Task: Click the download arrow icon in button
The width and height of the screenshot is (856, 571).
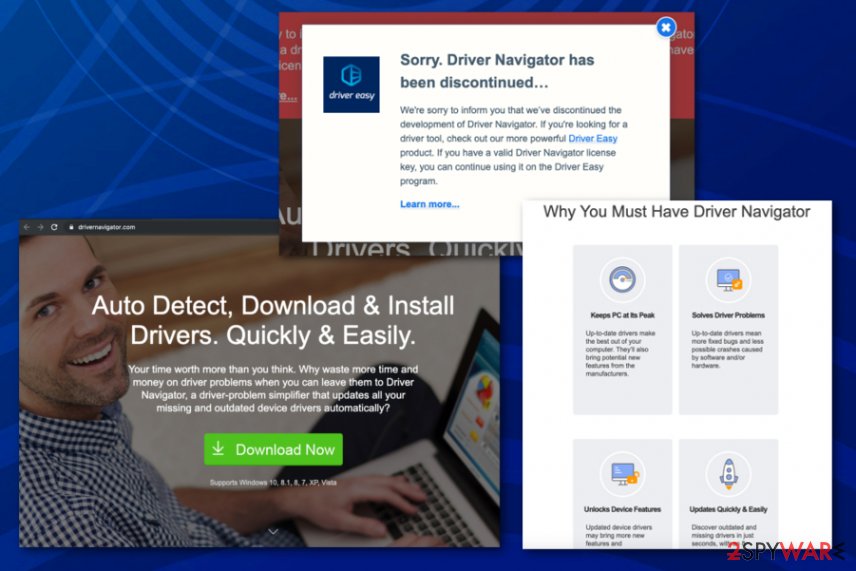Action: click(218, 449)
